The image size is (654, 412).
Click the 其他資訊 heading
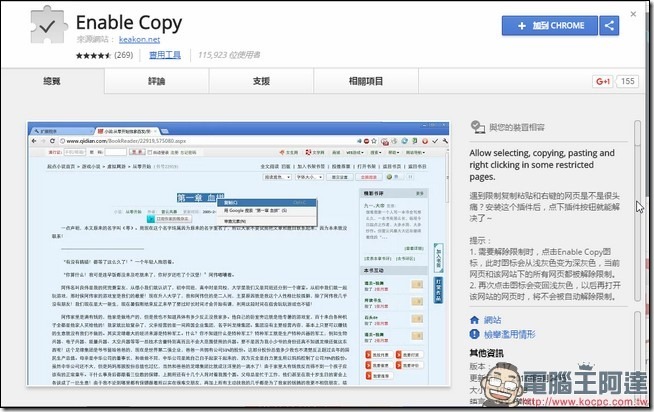click(x=486, y=353)
